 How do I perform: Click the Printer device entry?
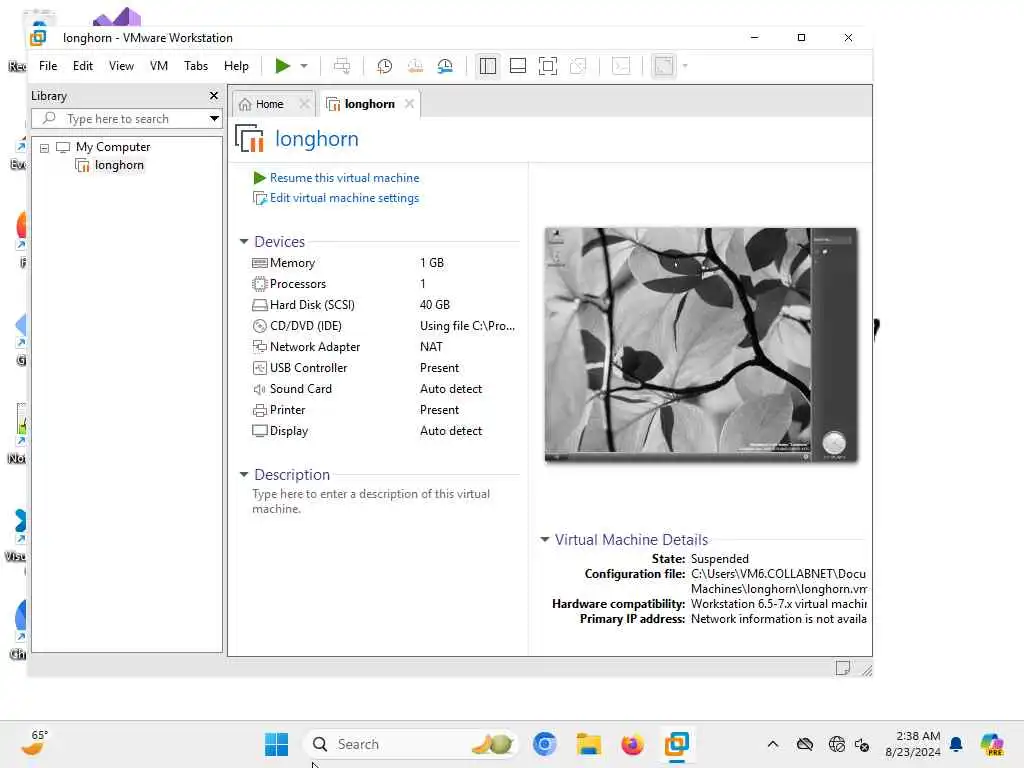(x=287, y=410)
